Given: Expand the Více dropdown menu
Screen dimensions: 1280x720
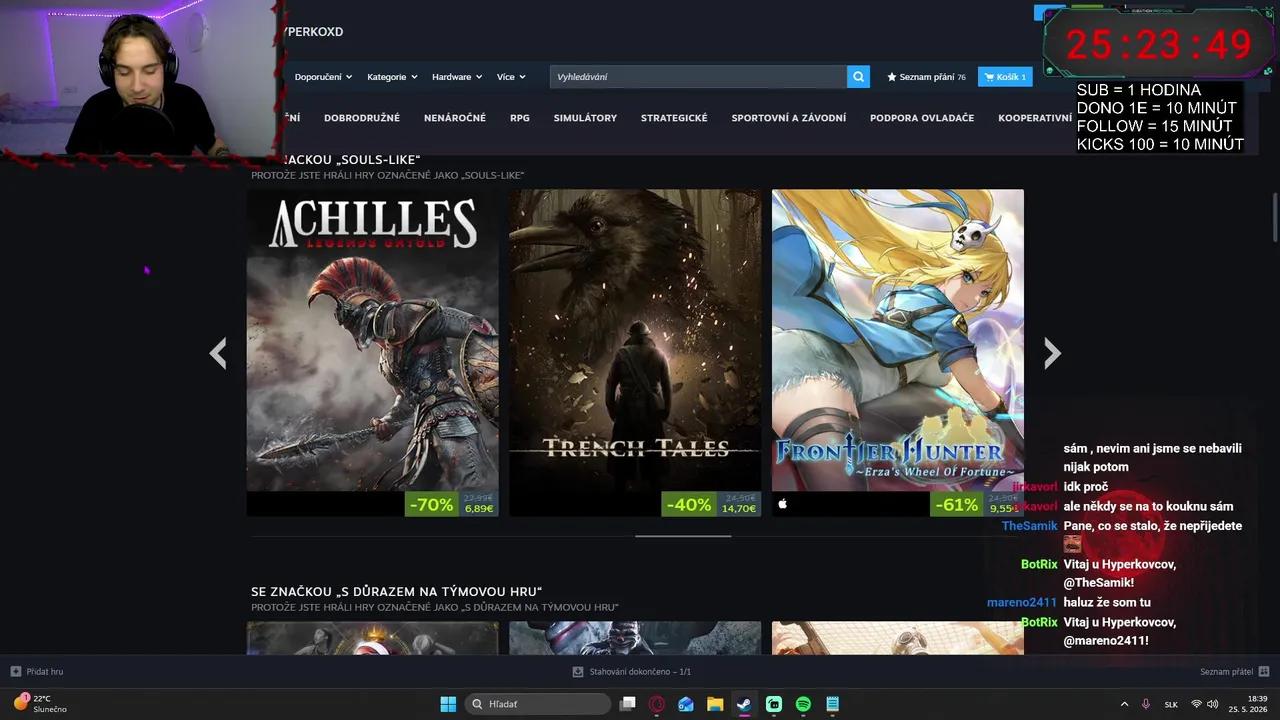Looking at the screenshot, I should pyautogui.click(x=511, y=77).
